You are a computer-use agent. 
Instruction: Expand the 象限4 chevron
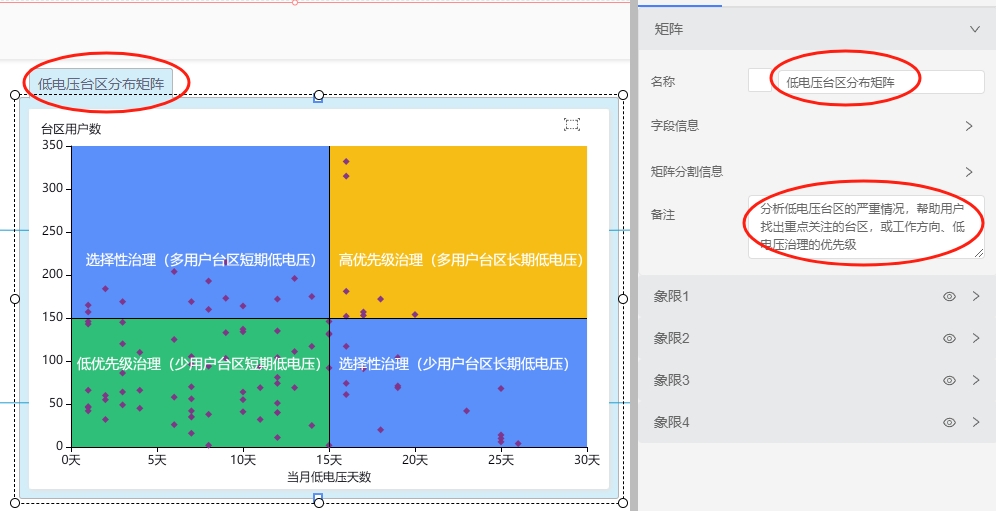coord(975,423)
